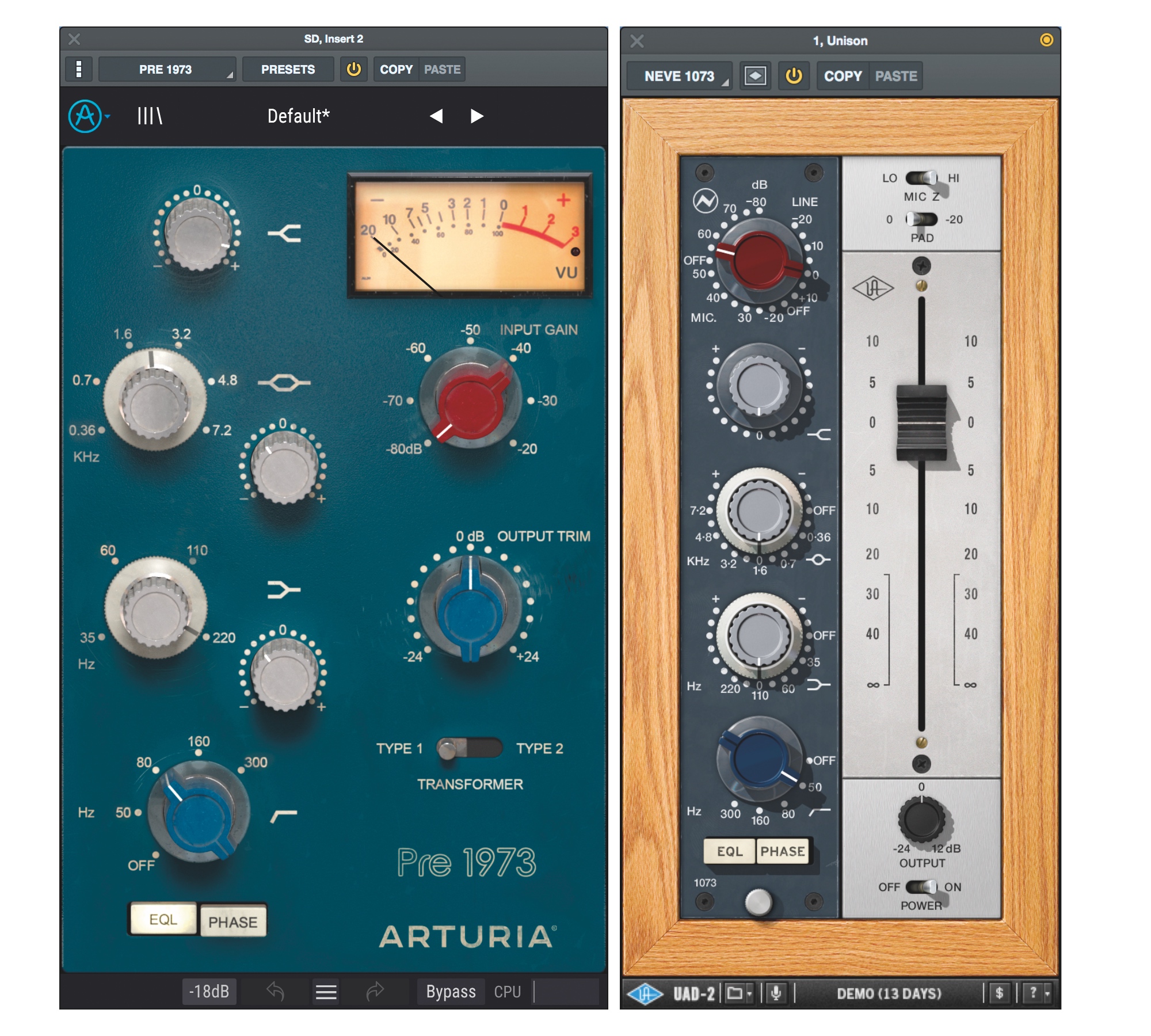
Task: Click the Neve logo emblem on UAD
Action: tap(705, 201)
